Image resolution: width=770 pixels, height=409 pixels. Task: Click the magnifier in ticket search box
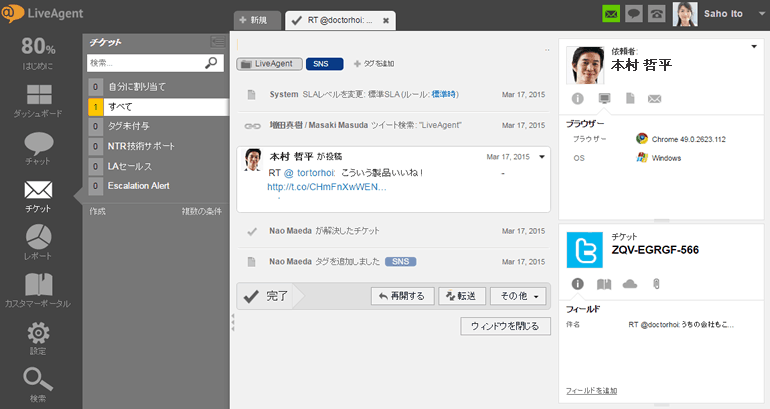pyautogui.click(x=211, y=63)
